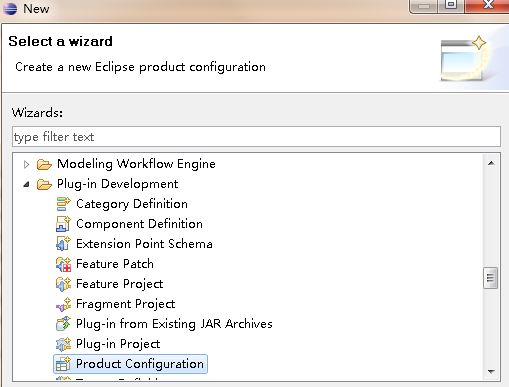
Task: Collapse the Plug-in Development folder
Action: [x=26, y=184]
